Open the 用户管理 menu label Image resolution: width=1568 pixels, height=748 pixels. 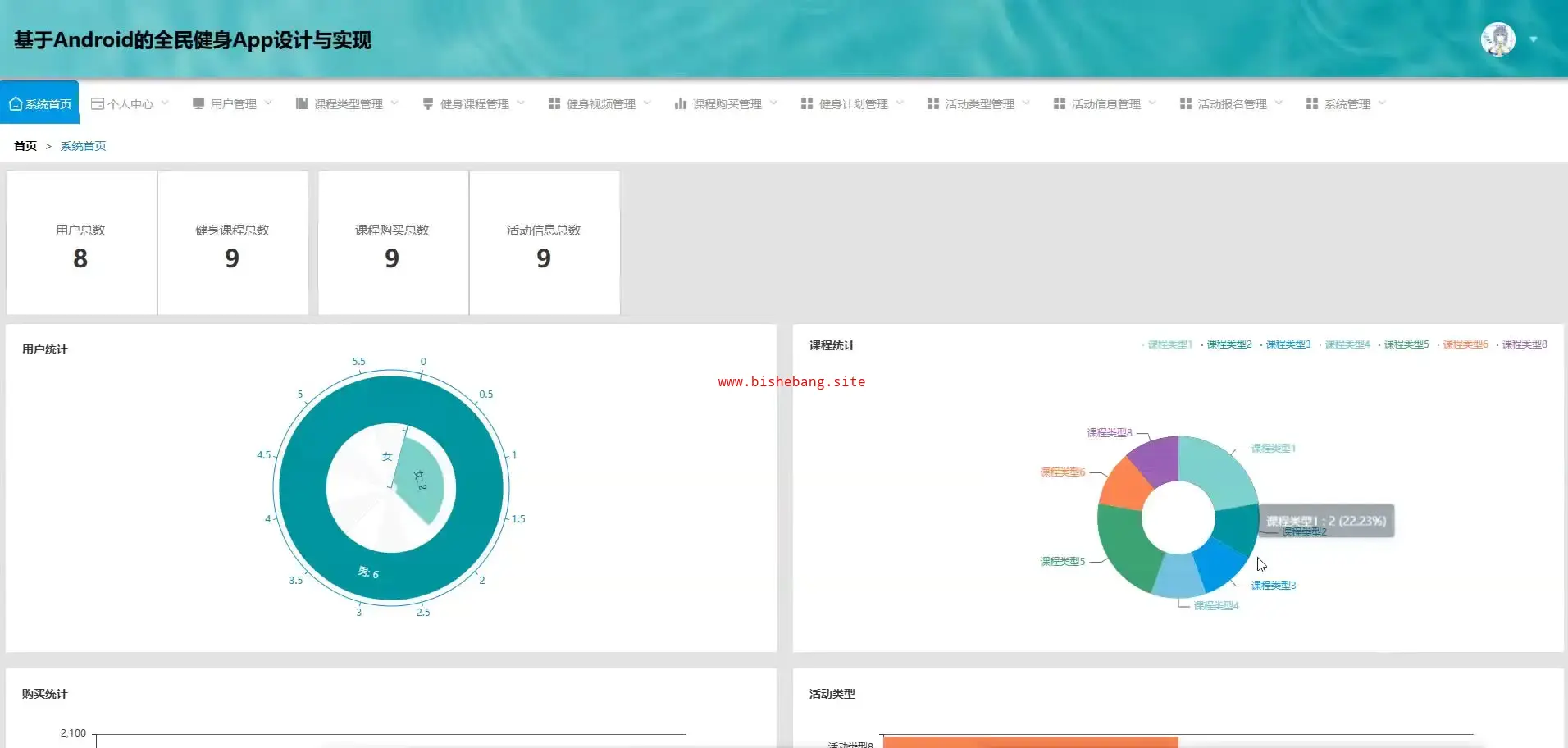pos(234,104)
